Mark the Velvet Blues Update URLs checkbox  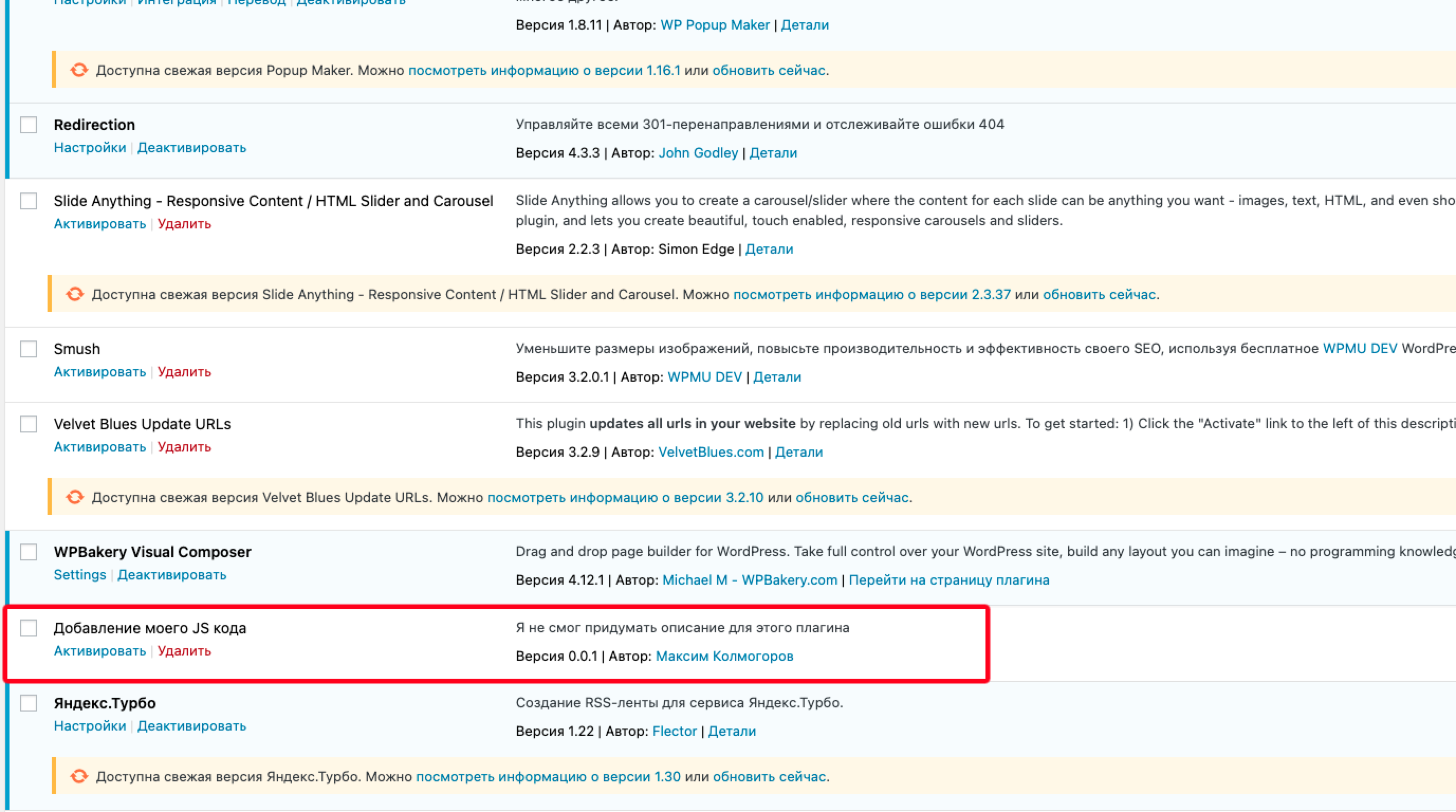pos(29,424)
